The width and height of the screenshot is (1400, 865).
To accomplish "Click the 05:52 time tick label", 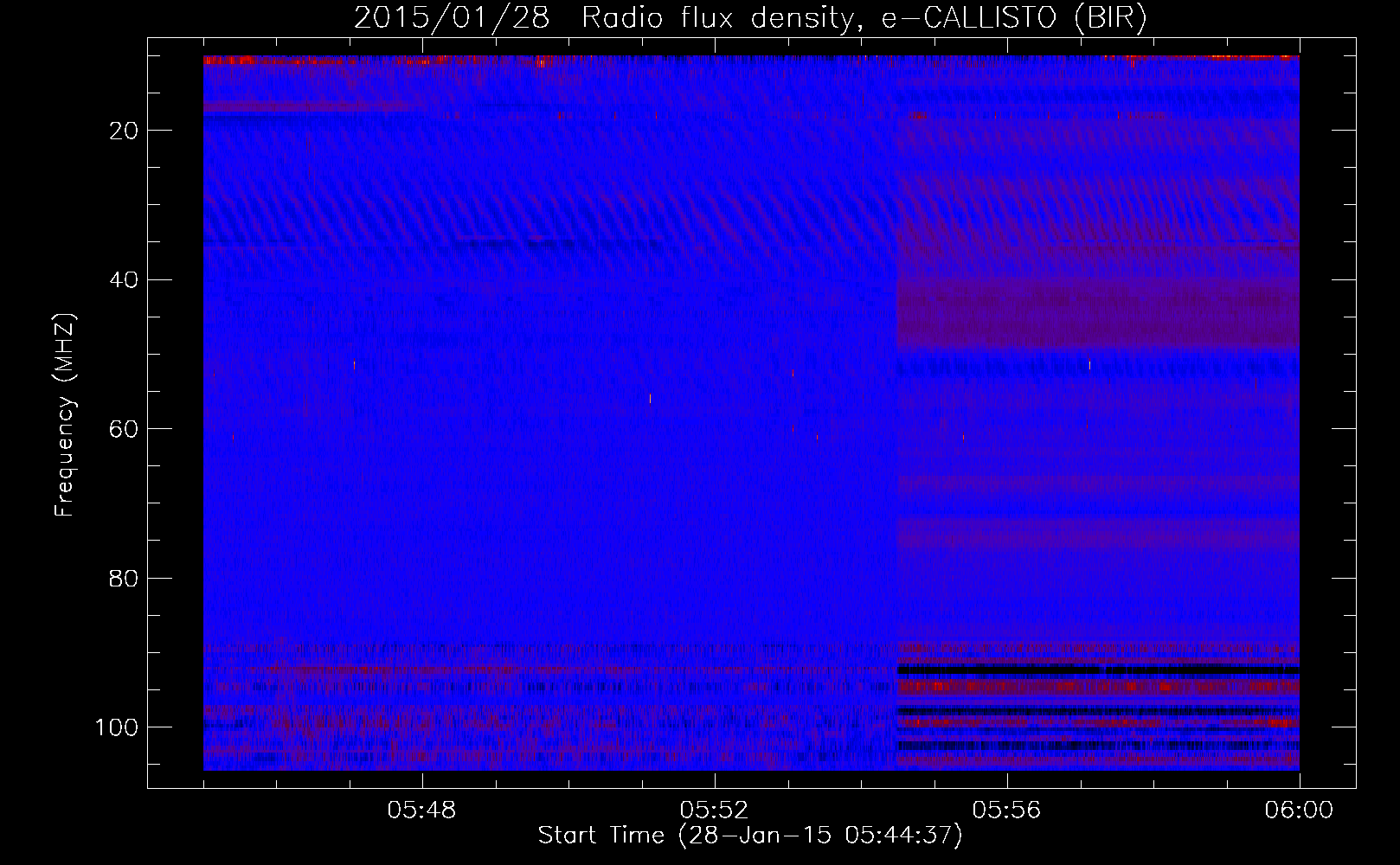I will pos(714,811).
